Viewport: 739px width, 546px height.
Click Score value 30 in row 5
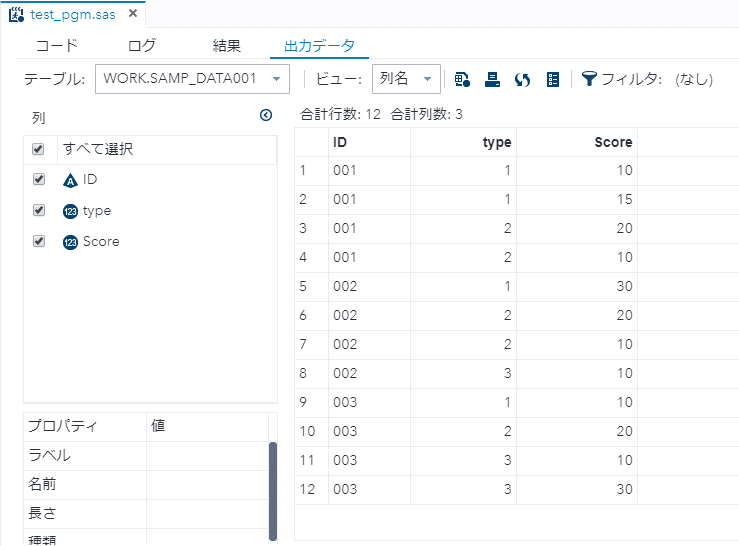577,287
